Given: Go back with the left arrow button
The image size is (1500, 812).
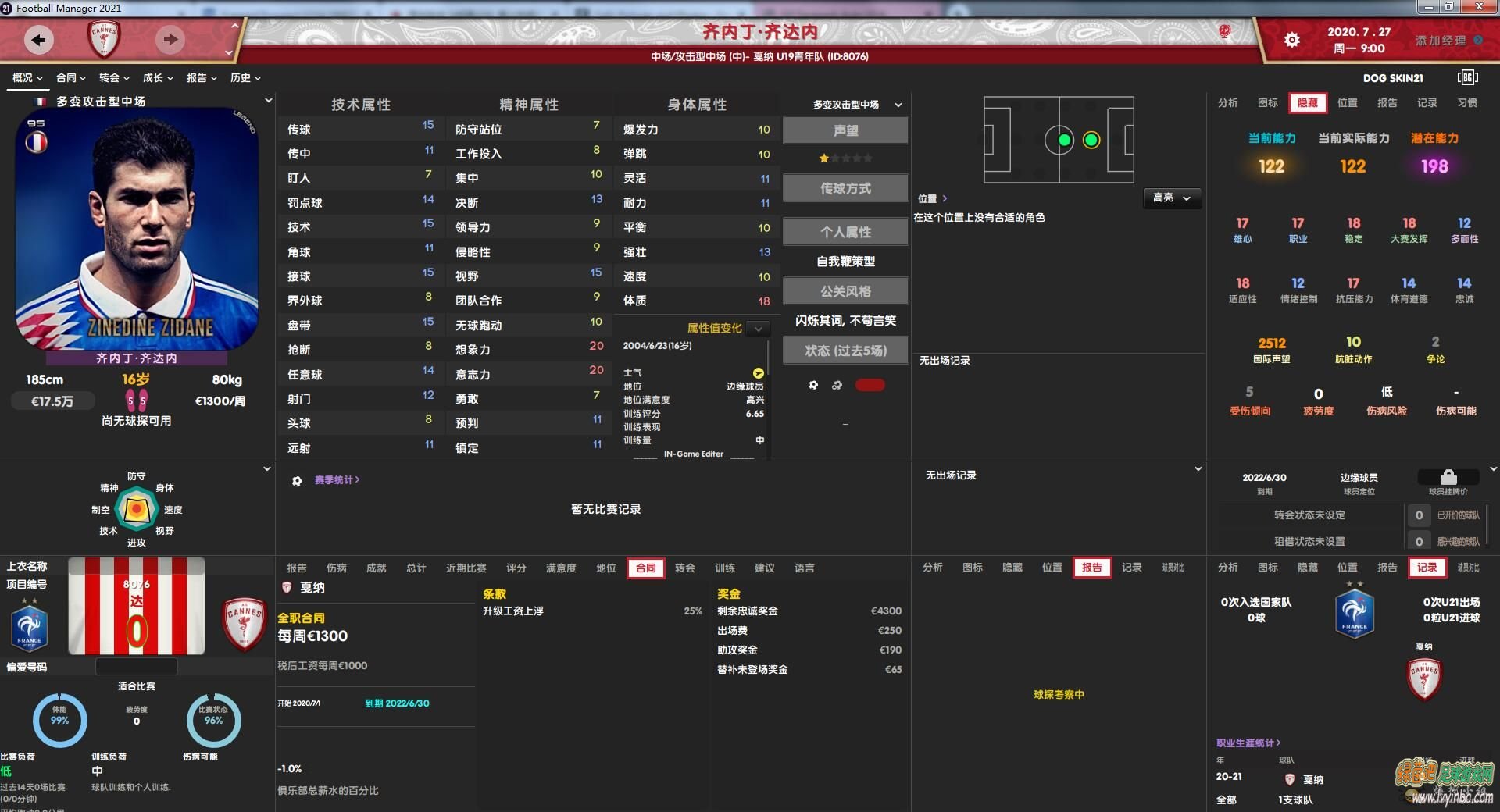Looking at the screenshot, I should 38,39.
